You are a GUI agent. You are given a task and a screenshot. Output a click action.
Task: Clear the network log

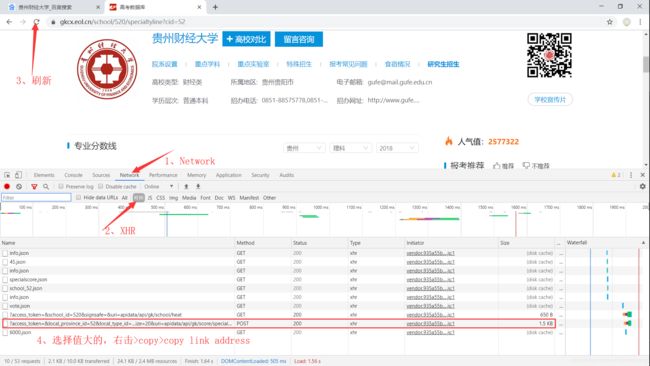(19, 187)
